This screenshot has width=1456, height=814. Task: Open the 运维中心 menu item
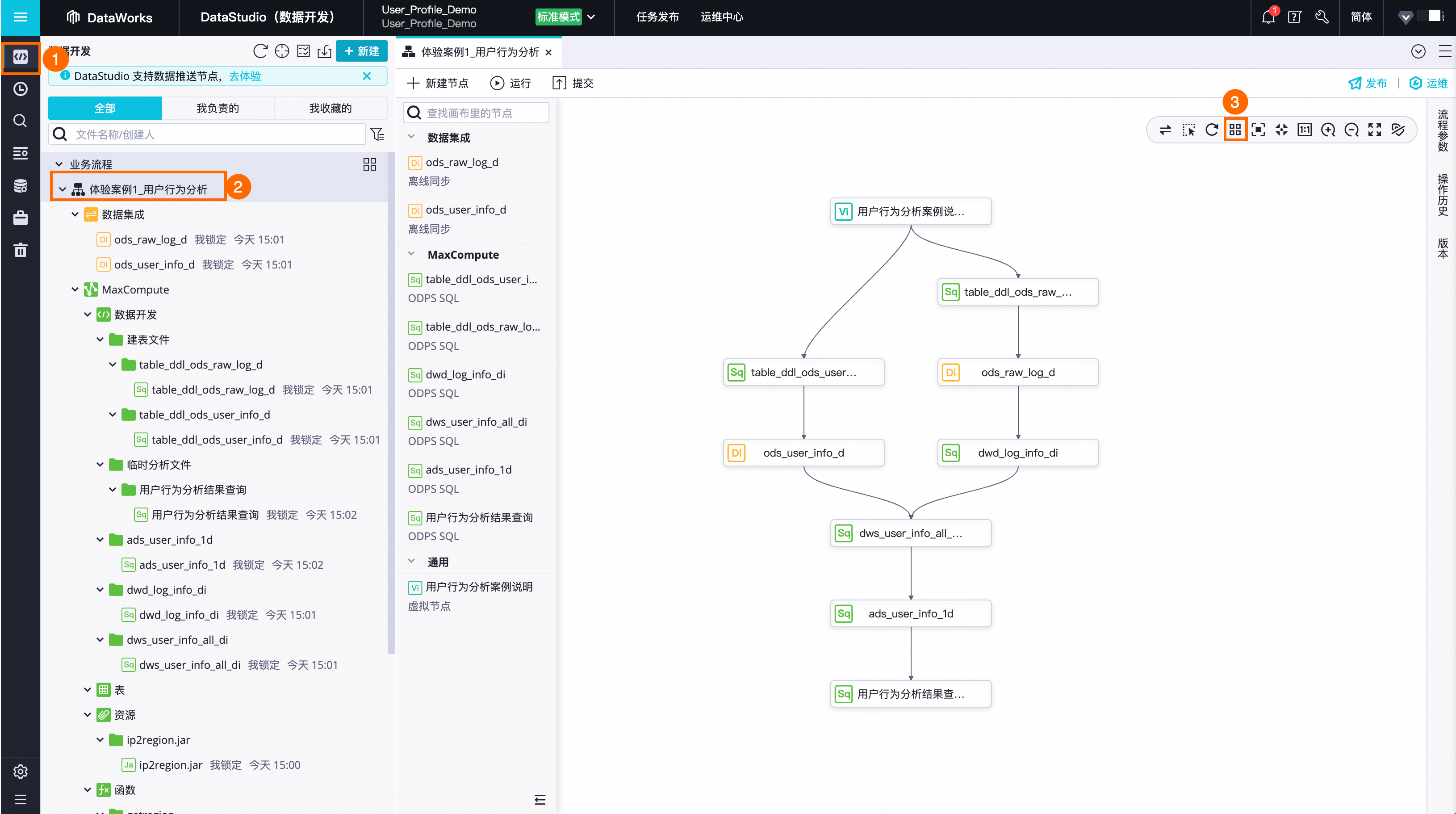pyautogui.click(x=722, y=17)
